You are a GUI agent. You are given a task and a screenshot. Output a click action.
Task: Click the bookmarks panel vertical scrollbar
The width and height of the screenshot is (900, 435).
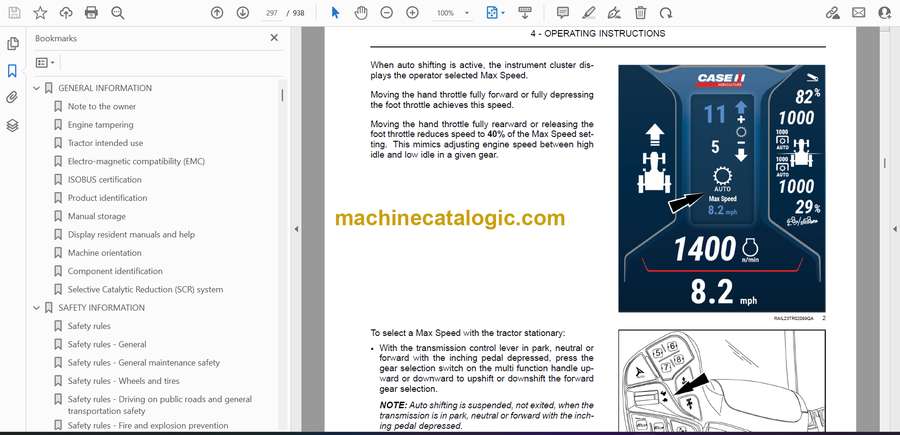(282, 95)
